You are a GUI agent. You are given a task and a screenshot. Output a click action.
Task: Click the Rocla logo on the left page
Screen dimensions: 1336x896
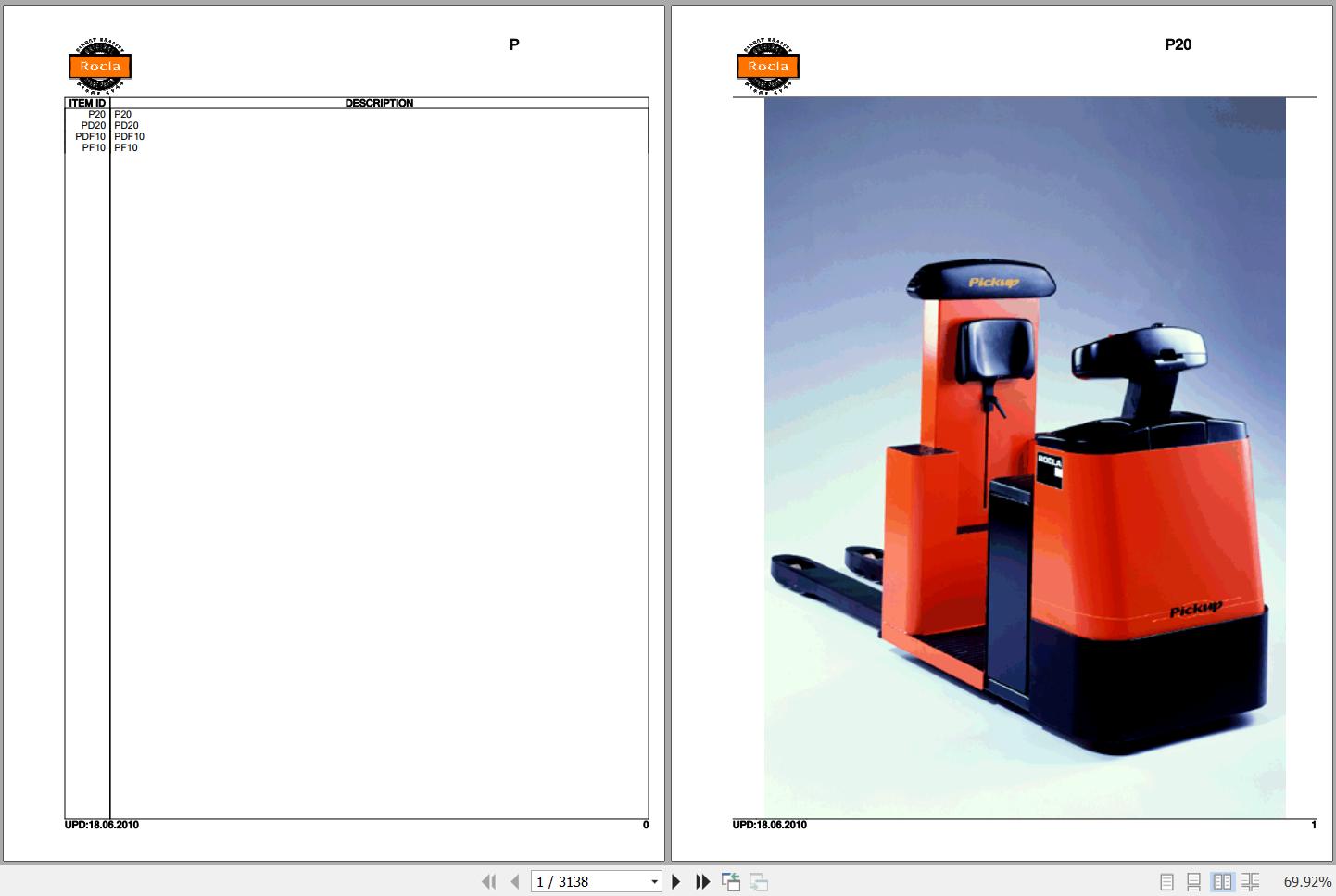click(99, 67)
